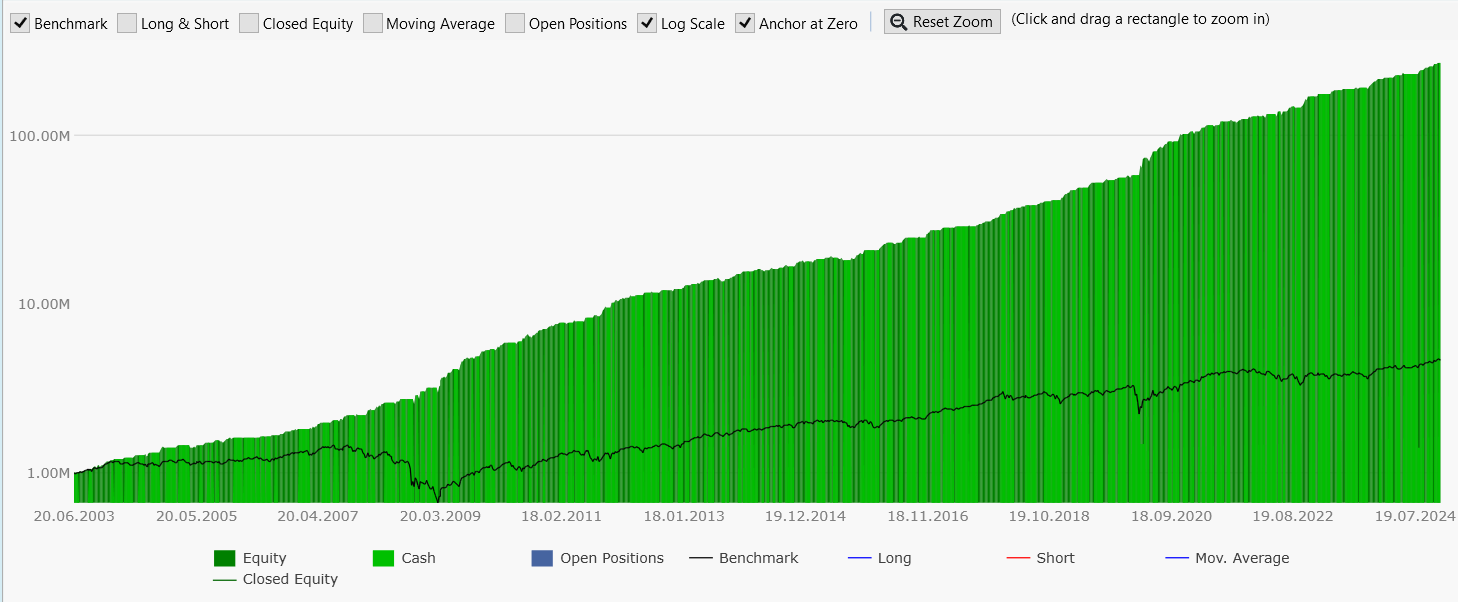Enable the Long & Short checkbox
1458x602 pixels.
pyautogui.click(x=127, y=23)
